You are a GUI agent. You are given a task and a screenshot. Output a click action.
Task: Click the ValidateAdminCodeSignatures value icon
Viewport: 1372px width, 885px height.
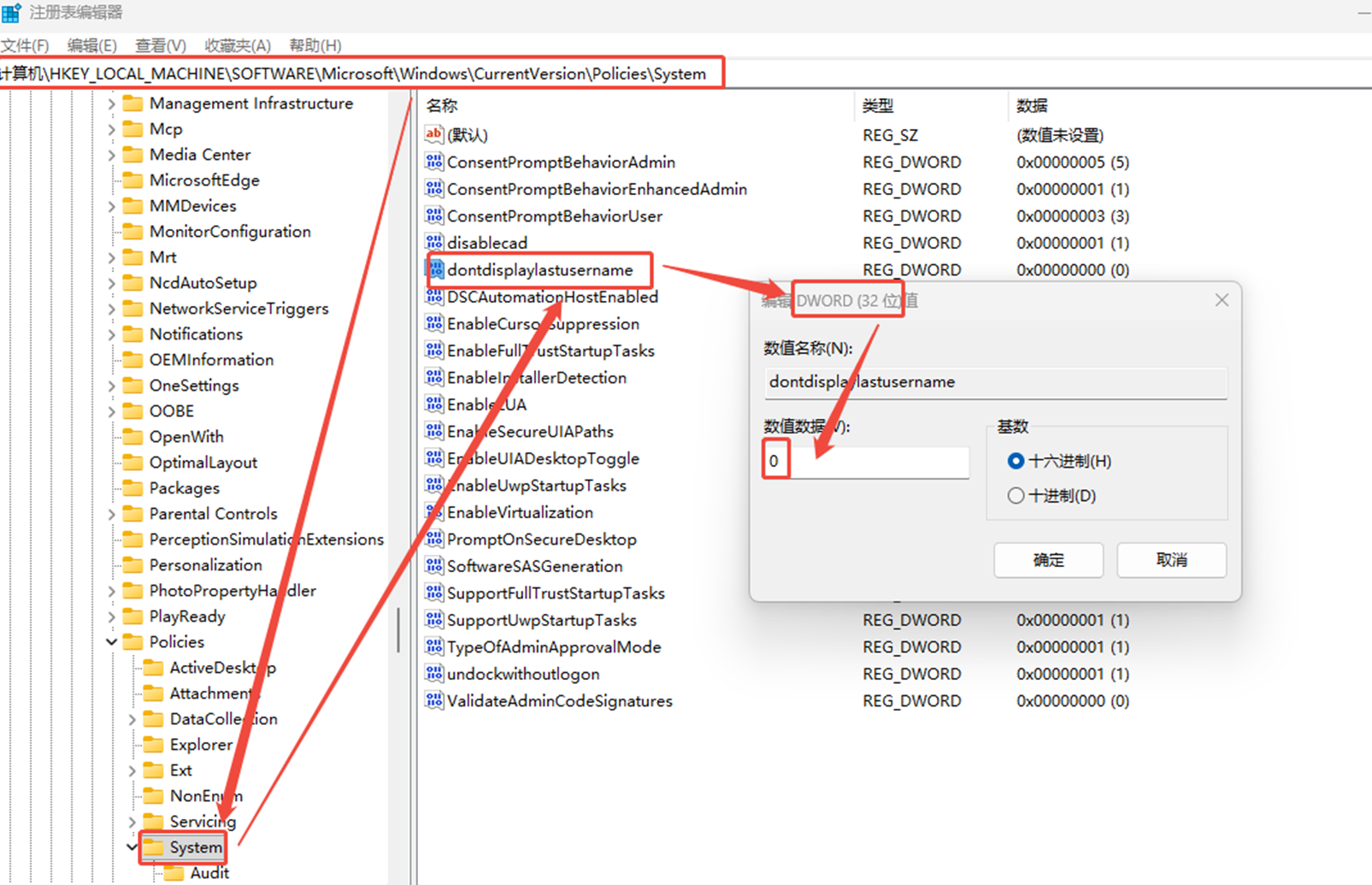pyautogui.click(x=434, y=701)
